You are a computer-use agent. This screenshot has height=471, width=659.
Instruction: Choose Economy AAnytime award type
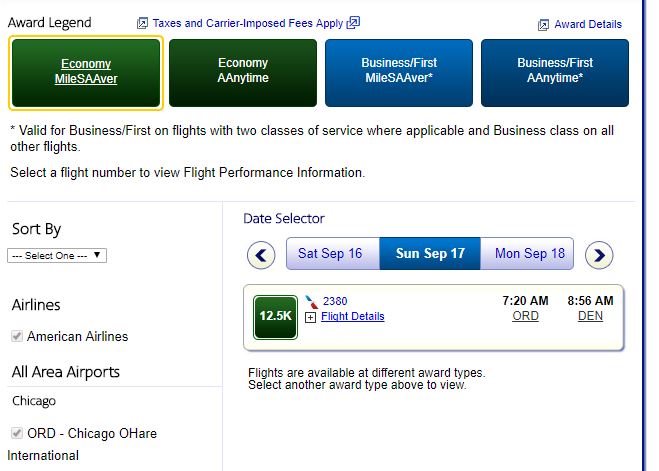click(x=243, y=71)
